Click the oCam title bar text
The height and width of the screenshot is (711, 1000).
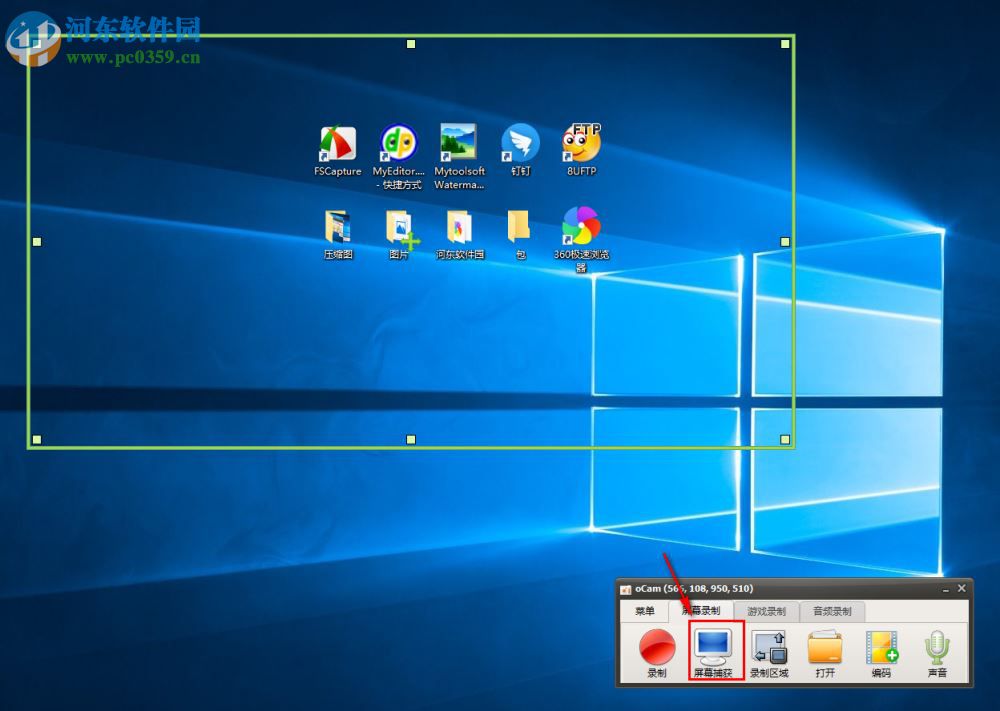pos(694,589)
